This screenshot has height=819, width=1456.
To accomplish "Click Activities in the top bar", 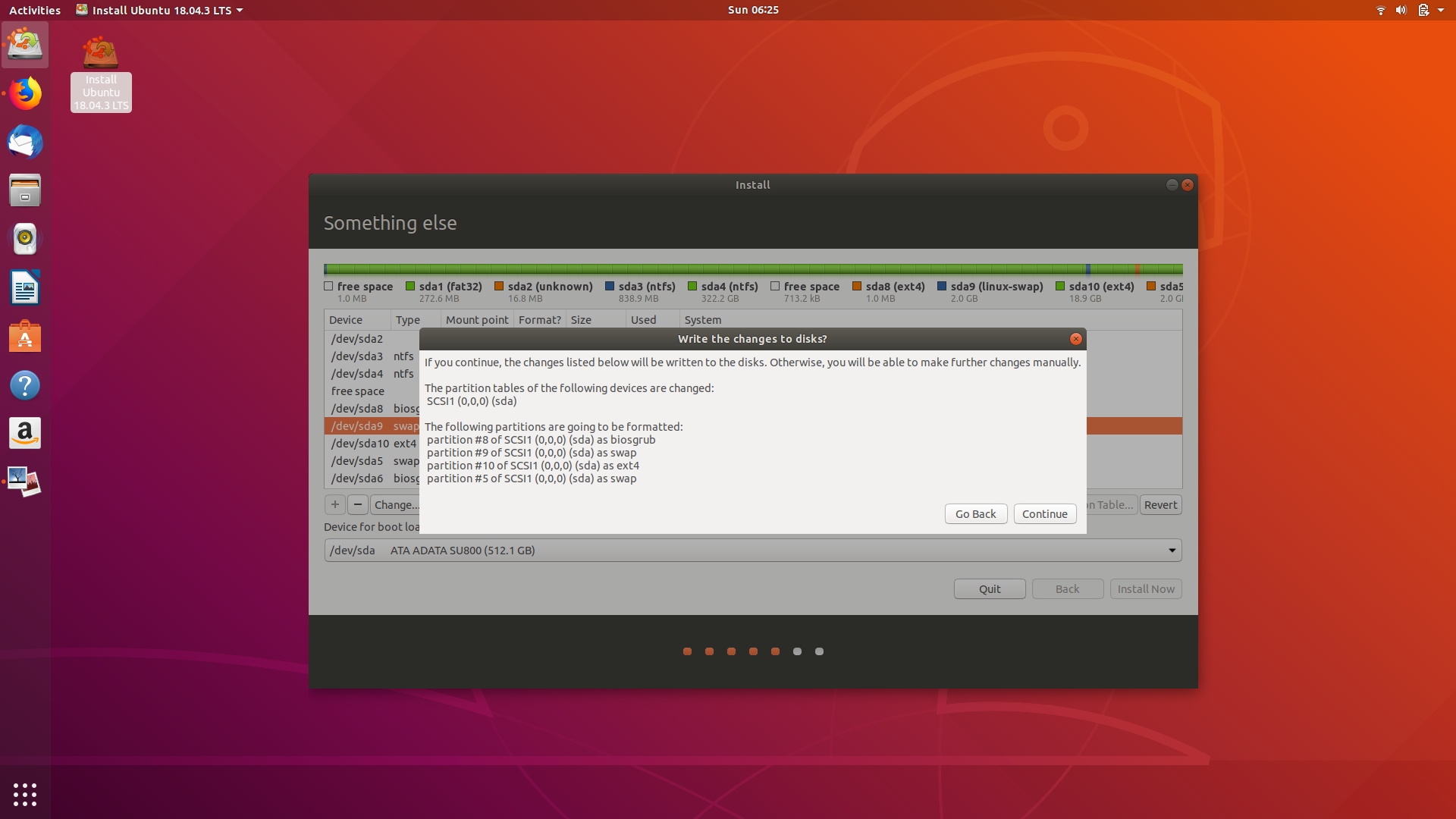I will [35, 10].
